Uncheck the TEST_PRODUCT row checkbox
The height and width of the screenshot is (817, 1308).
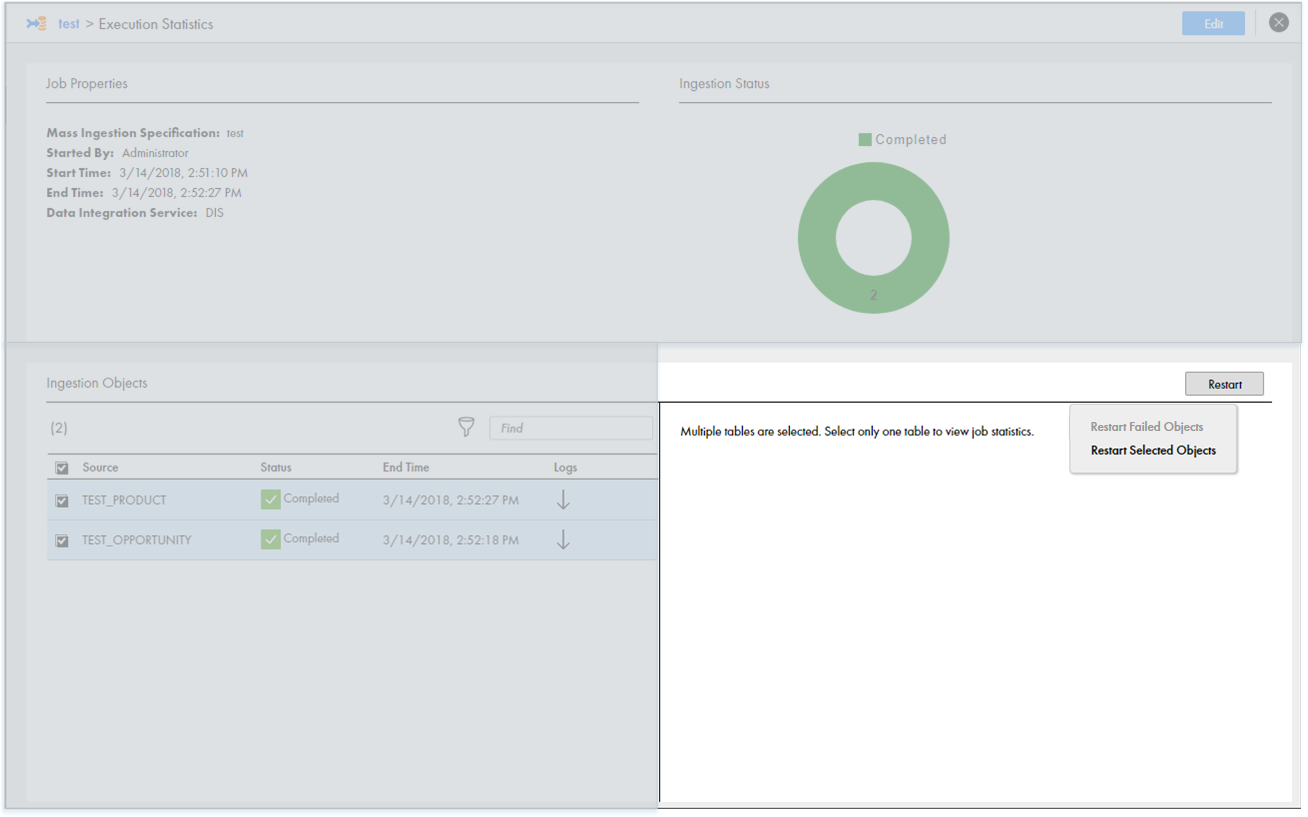coord(62,500)
